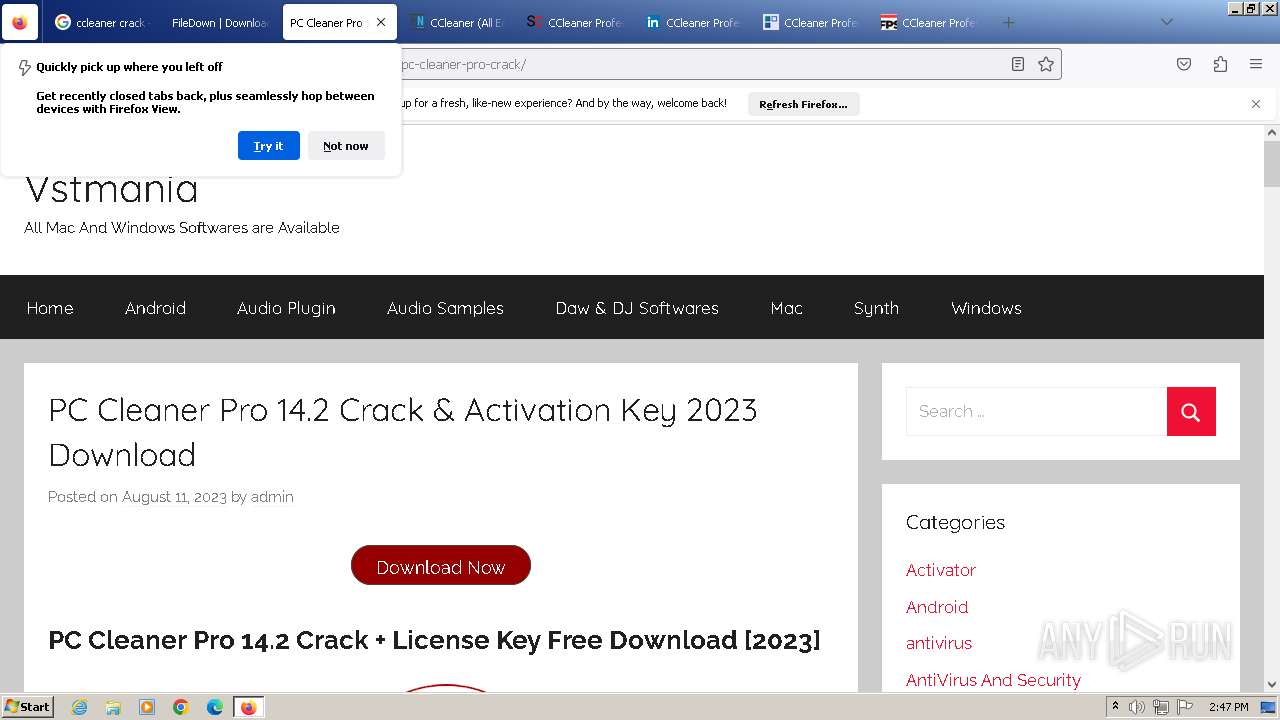Open the Windows menu item
The image size is (1280, 720).
tap(986, 308)
